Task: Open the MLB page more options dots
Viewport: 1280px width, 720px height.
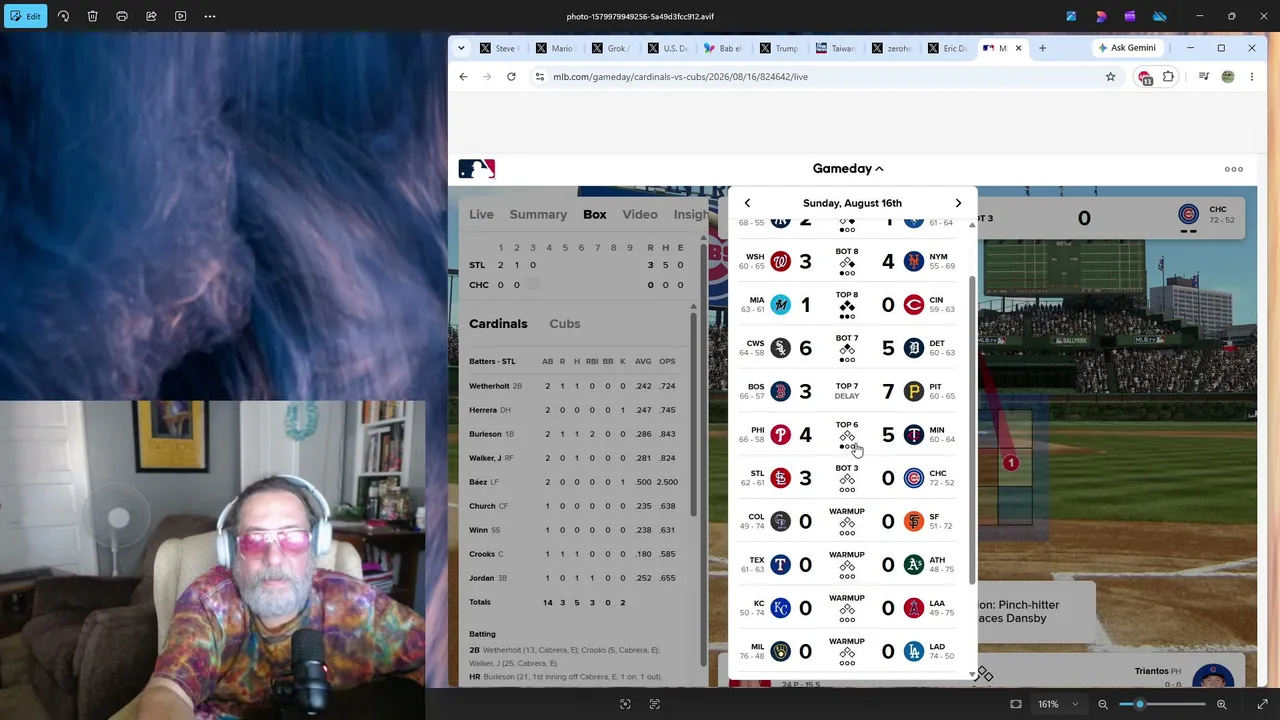Action: point(1234,169)
